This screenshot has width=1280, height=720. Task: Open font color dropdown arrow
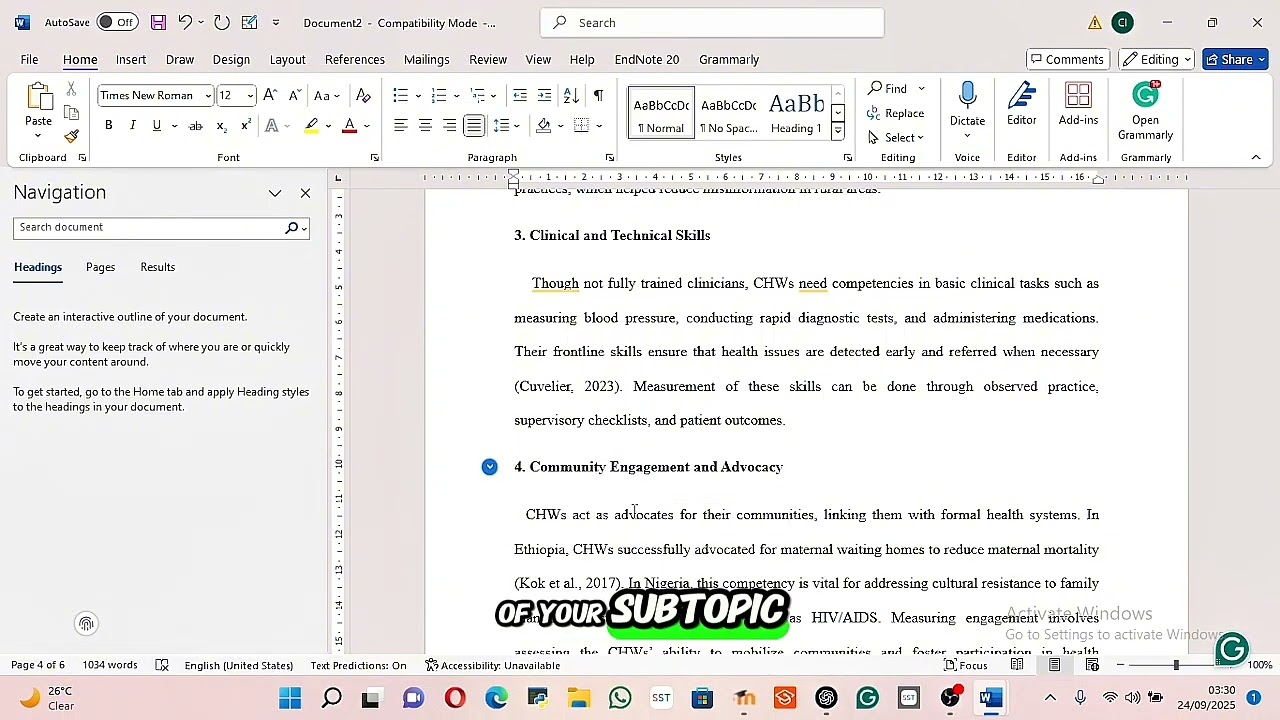(367, 126)
